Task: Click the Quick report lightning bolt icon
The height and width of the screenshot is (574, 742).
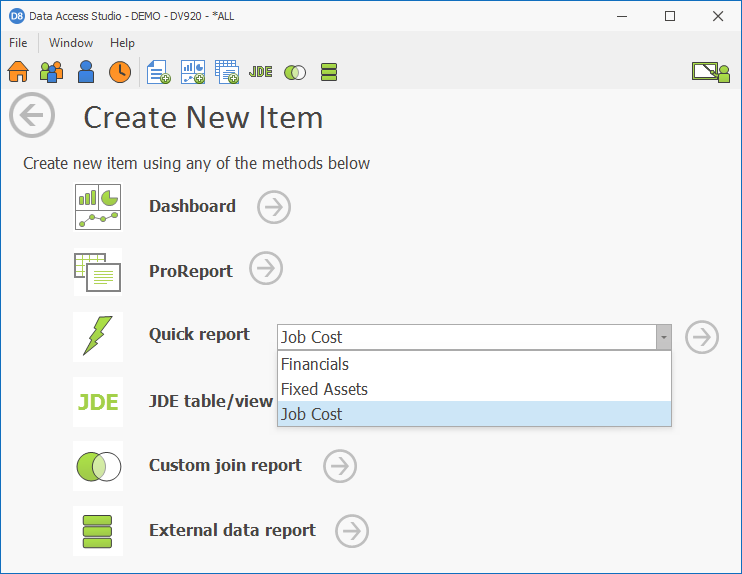Action: (98, 336)
